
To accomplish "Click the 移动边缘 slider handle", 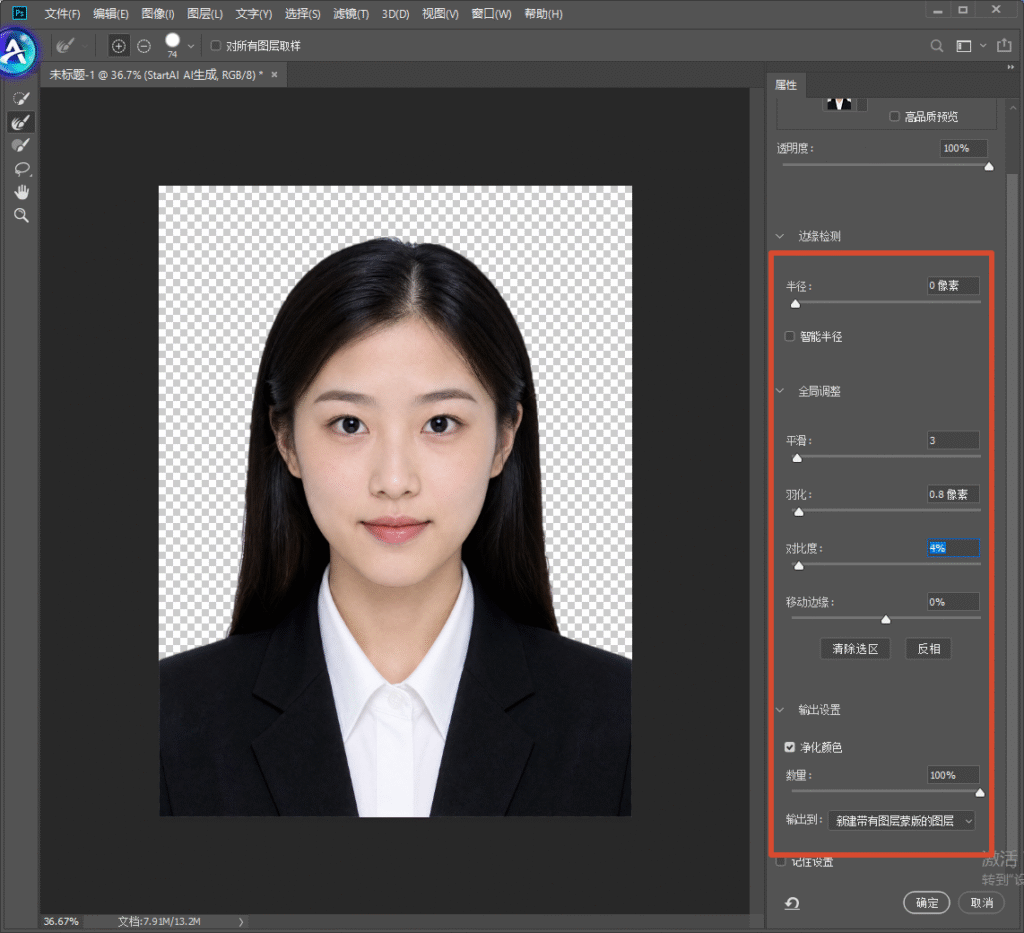I will point(886,619).
